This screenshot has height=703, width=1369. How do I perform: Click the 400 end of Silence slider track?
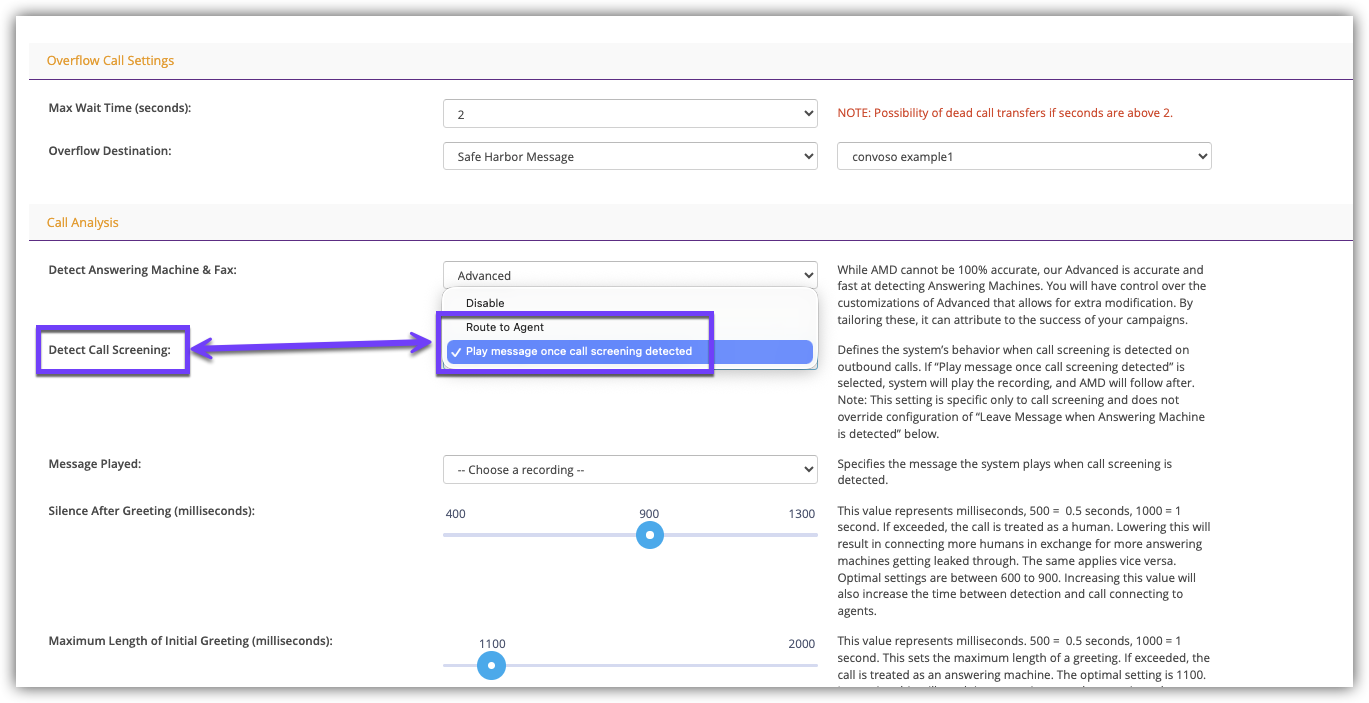pos(447,535)
